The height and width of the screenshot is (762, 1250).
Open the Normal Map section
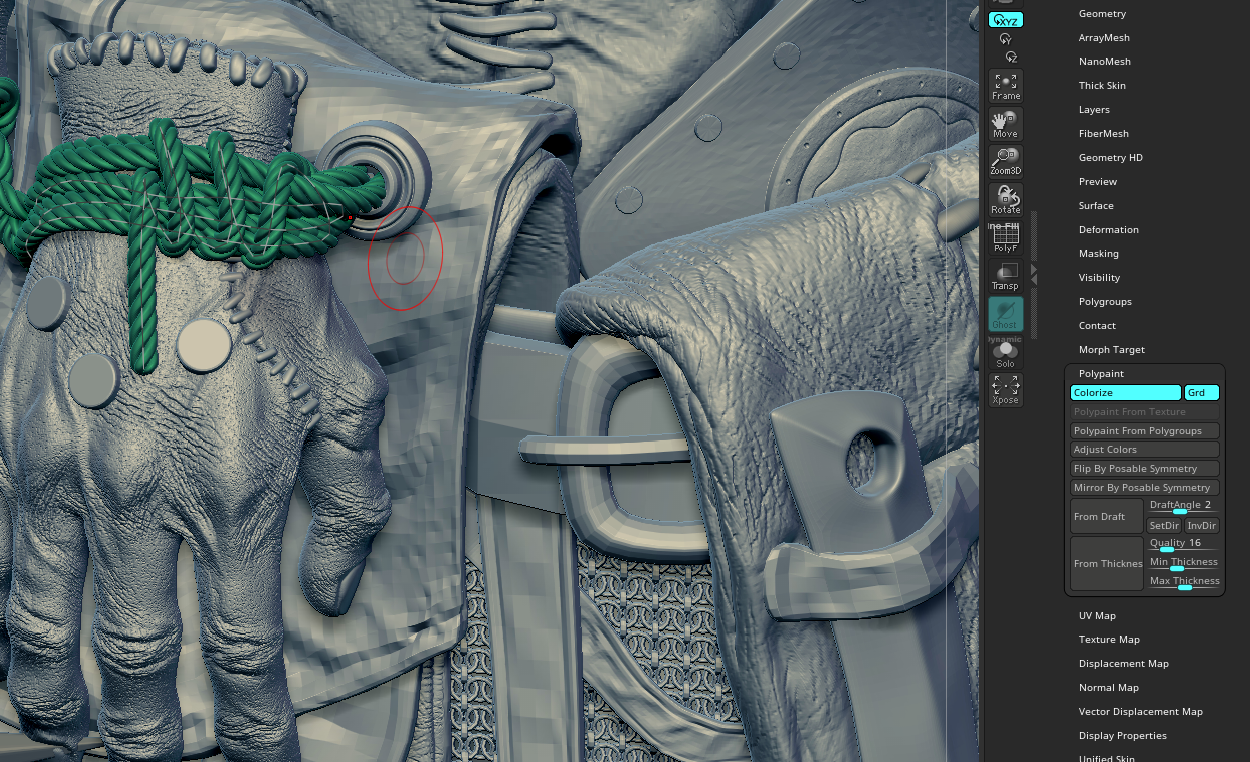[1109, 688]
